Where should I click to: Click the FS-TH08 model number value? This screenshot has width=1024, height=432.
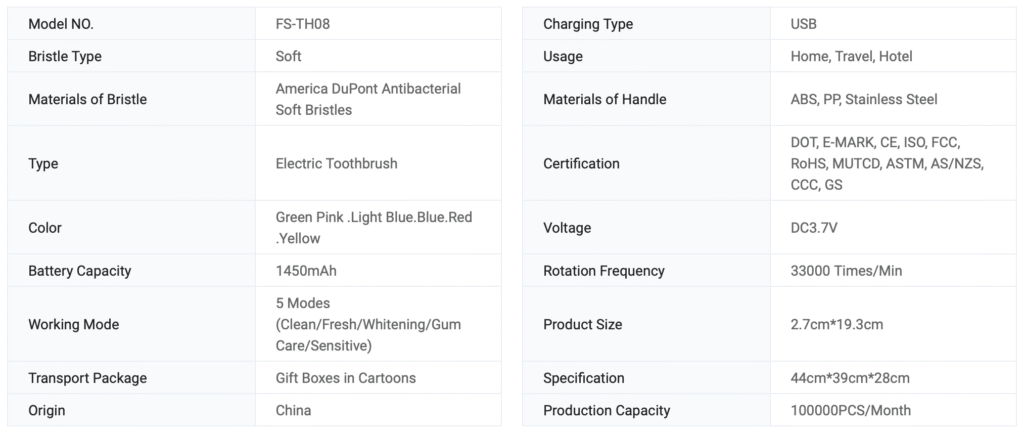[302, 24]
